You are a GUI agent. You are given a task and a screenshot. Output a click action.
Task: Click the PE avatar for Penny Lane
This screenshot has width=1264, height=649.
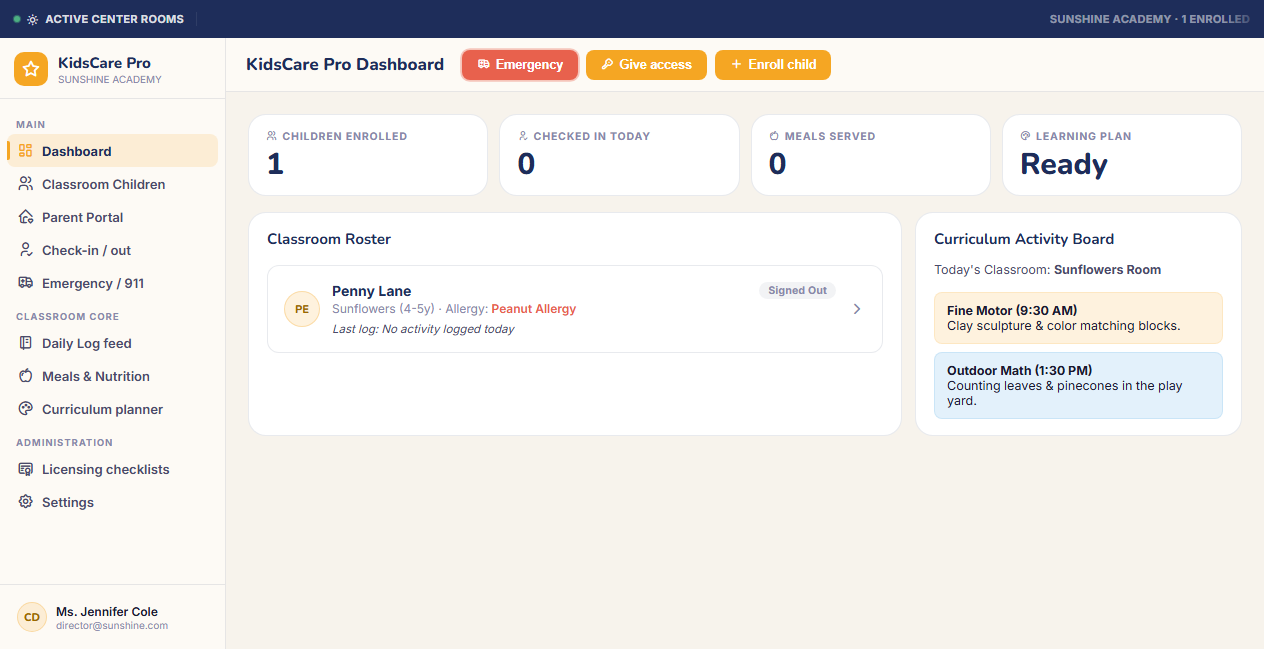coord(302,309)
